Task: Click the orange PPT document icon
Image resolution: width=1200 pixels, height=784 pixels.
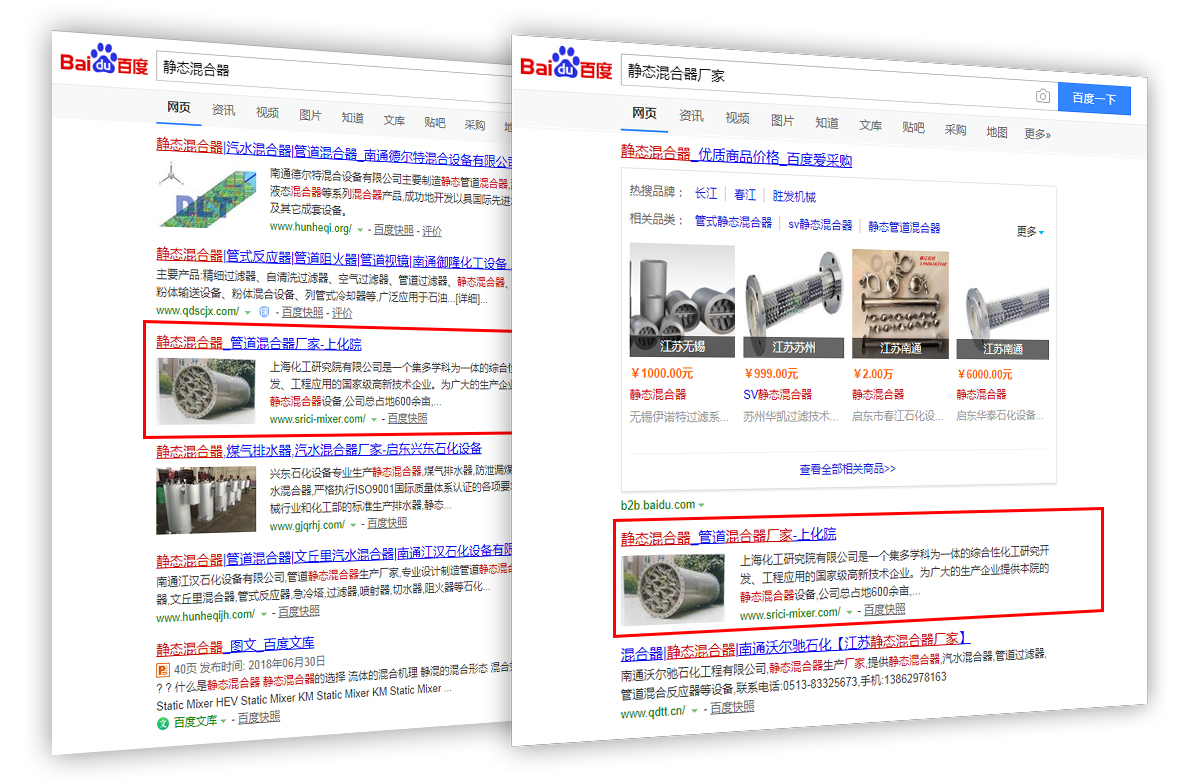Action: tap(163, 668)
